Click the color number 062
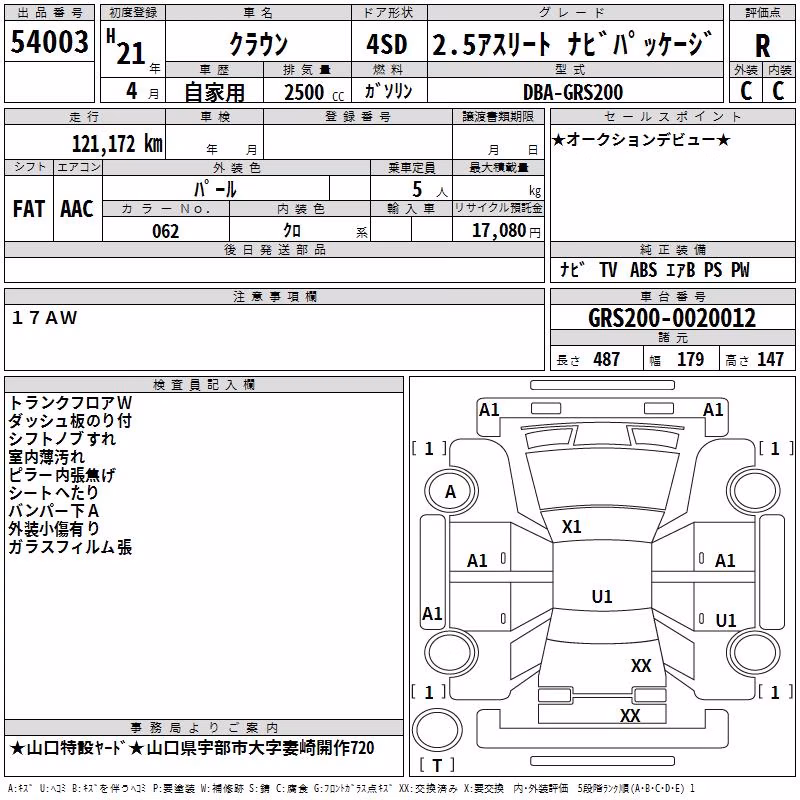Image resolution: width=800 pixels, height=800 pixels. pyautogui.click(x=166, y=231)
